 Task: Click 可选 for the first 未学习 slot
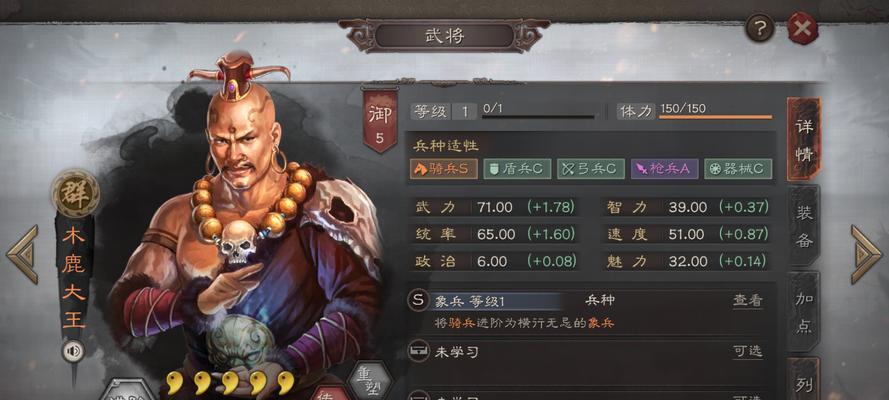coord(747,352)
